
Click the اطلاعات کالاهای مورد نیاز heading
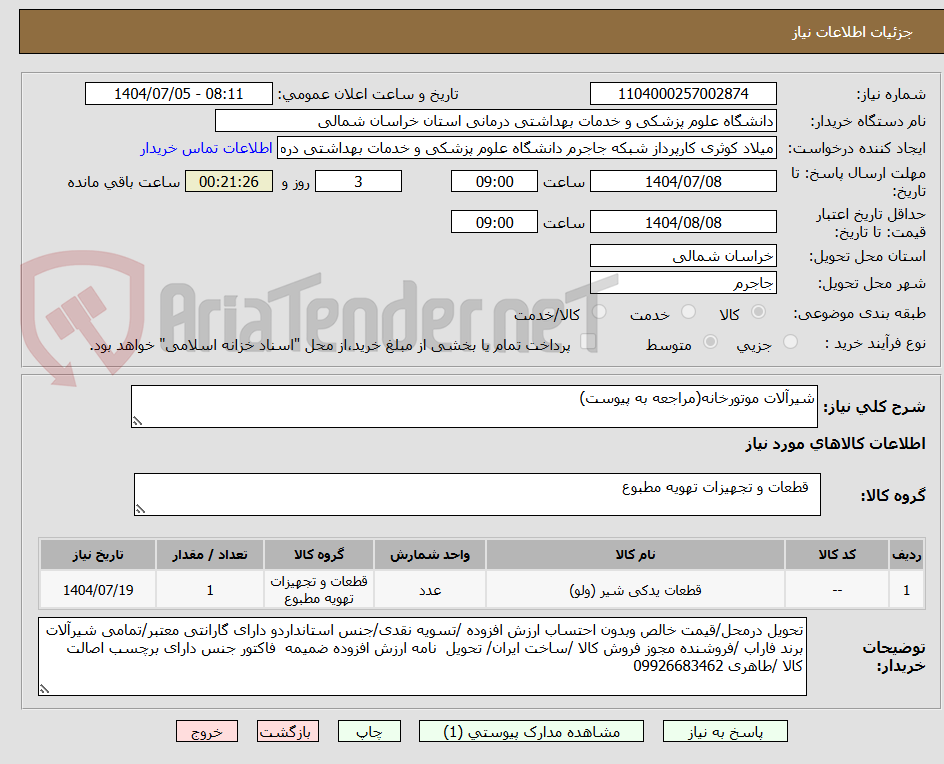tap(835, 444)
